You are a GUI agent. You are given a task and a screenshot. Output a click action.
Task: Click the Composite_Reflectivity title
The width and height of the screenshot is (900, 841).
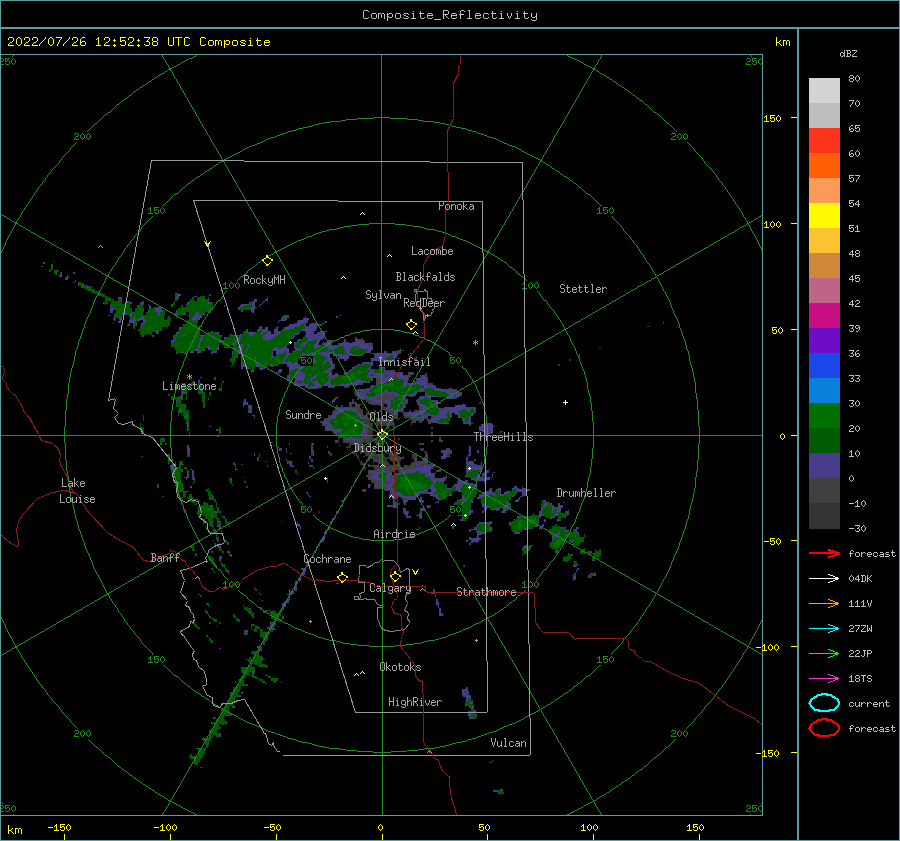click(450, 15)
